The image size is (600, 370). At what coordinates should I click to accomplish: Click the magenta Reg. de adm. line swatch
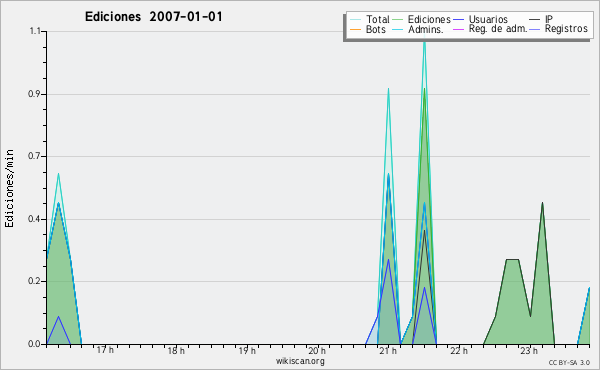(x=458, y=29)
